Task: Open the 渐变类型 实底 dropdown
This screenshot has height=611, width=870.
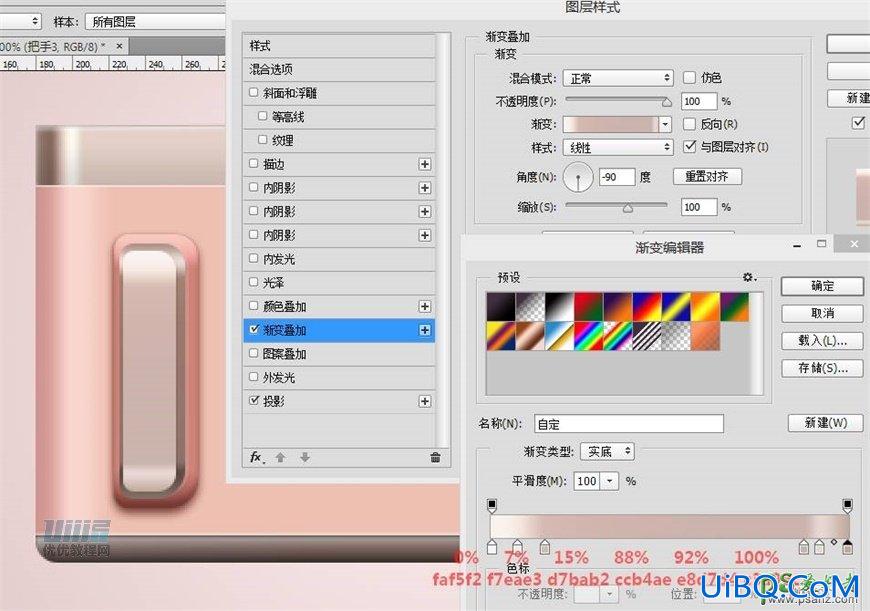Action: (608, 451)
